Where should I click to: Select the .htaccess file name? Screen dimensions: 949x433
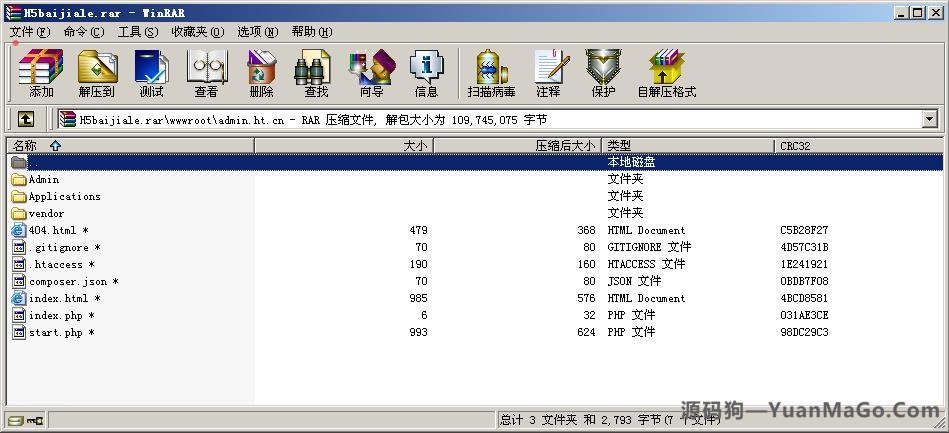(62, 264)
